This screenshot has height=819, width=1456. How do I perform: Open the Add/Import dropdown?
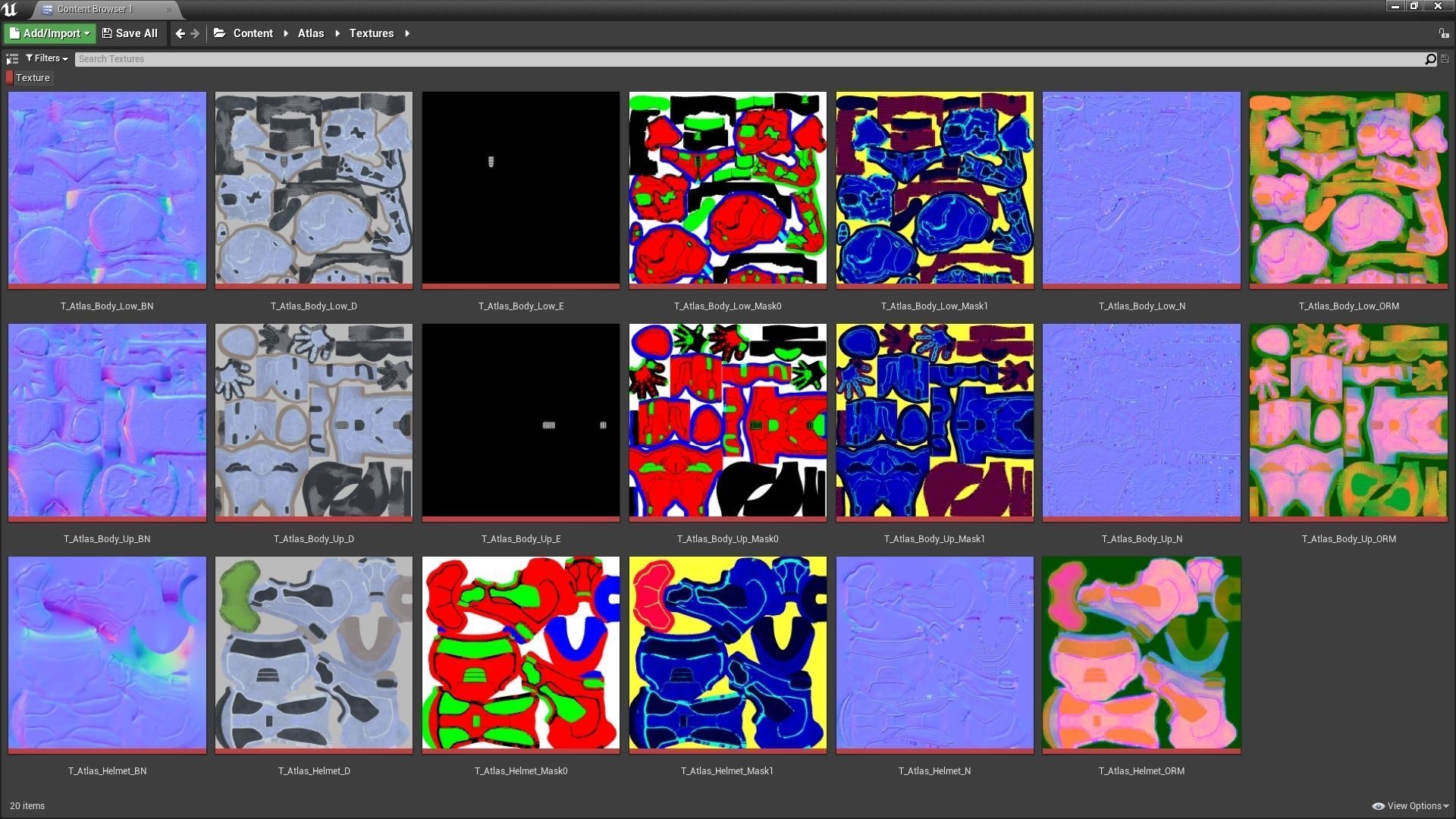tap(50, 33)
